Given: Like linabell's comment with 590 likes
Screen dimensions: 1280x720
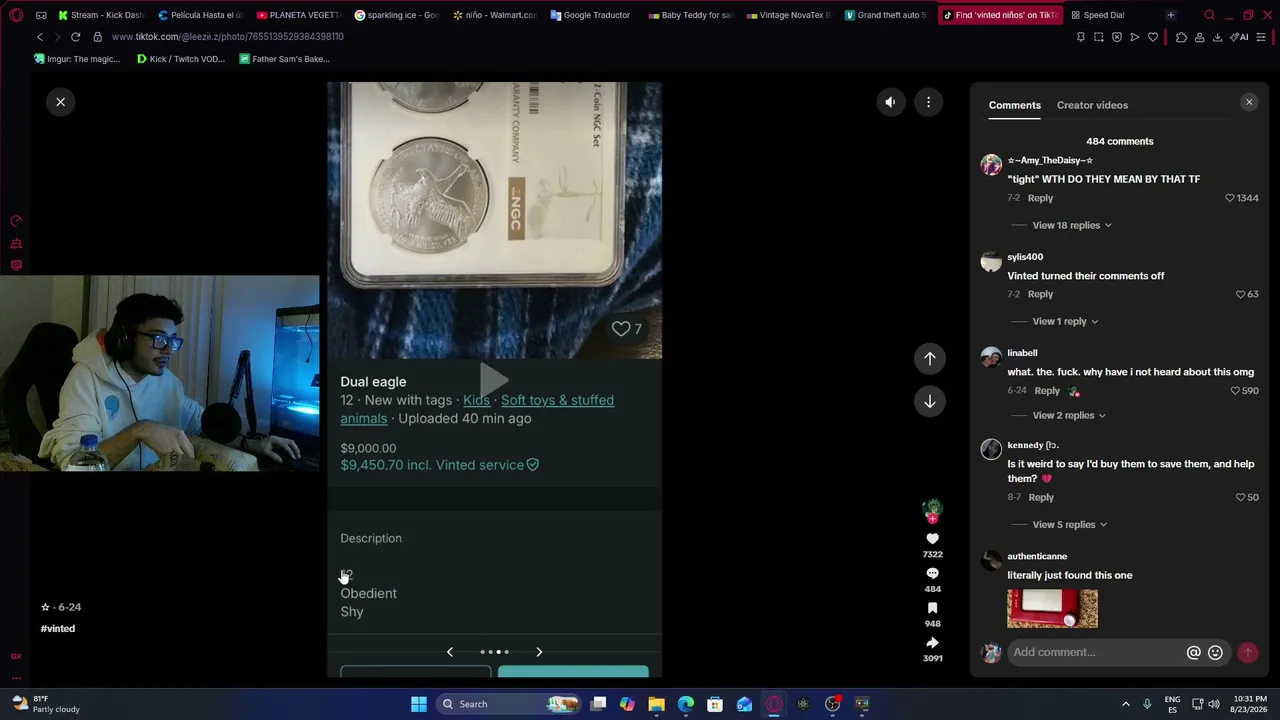Looking at the screenshot, I should click(1235, 391).
